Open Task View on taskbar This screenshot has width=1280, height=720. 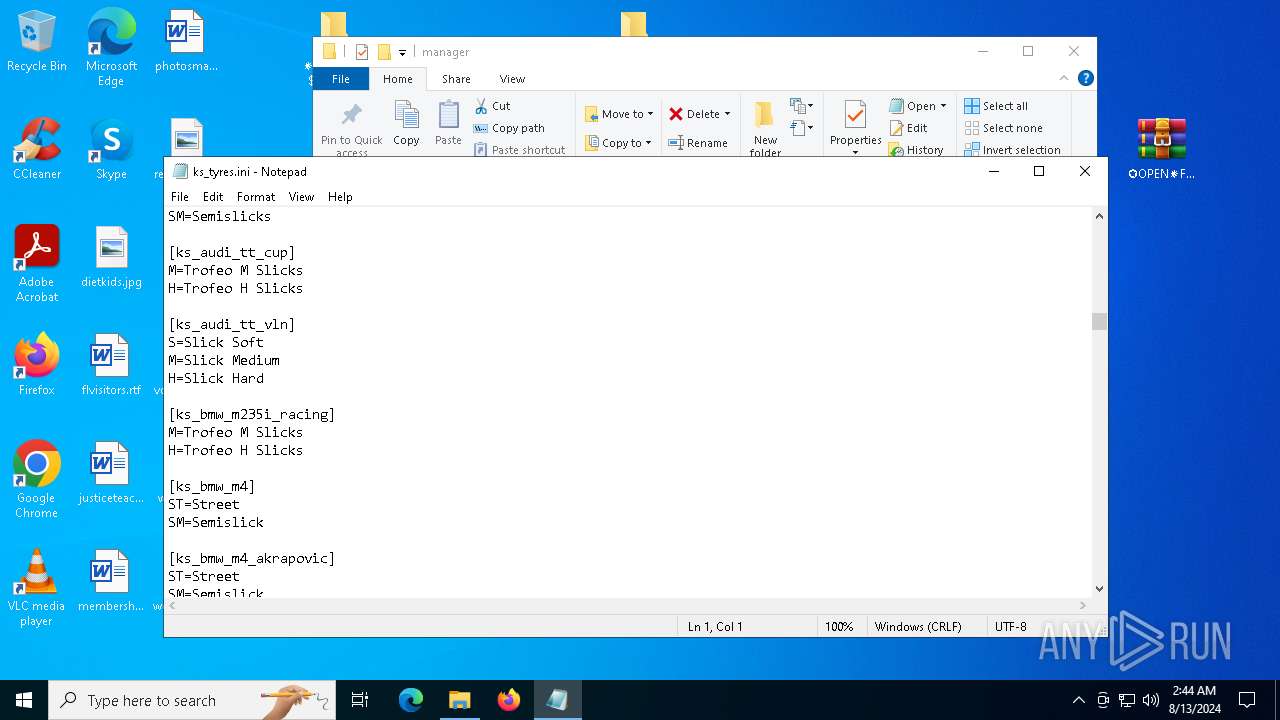coord(360,700)
